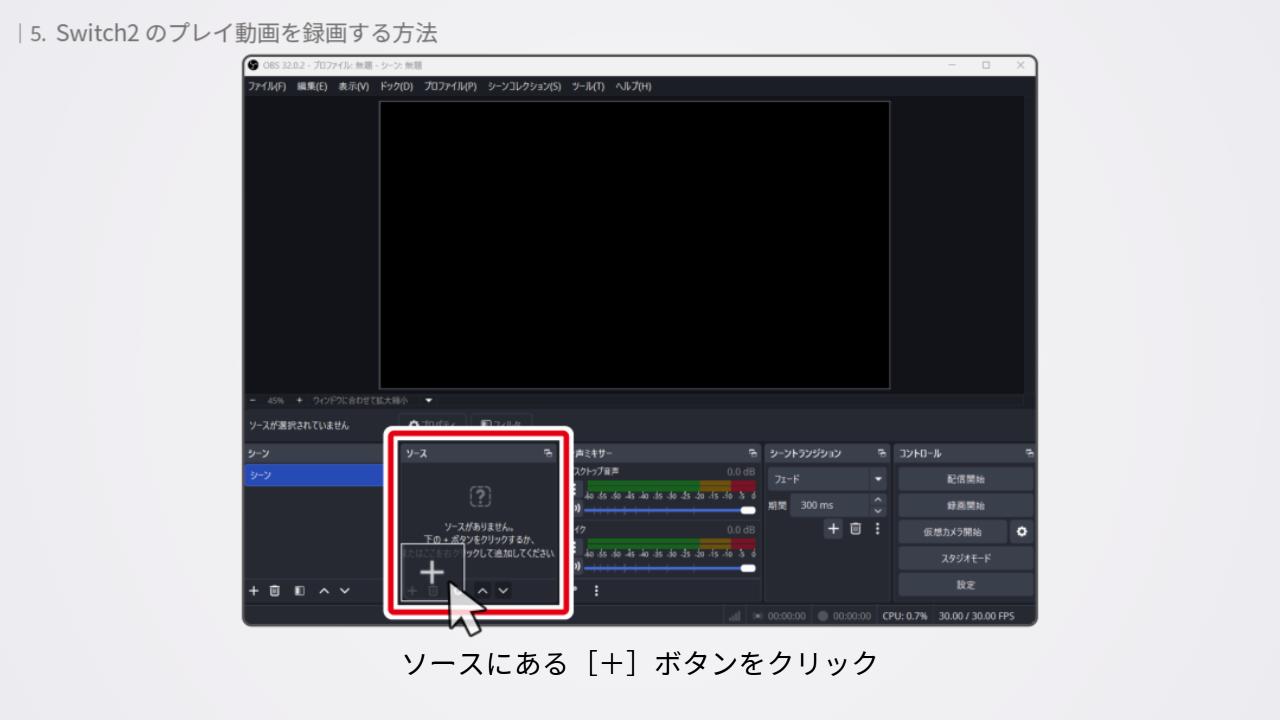Open the scene filters icon
The height and width of the screenshot is (720, 1280).
pos(299,591)
